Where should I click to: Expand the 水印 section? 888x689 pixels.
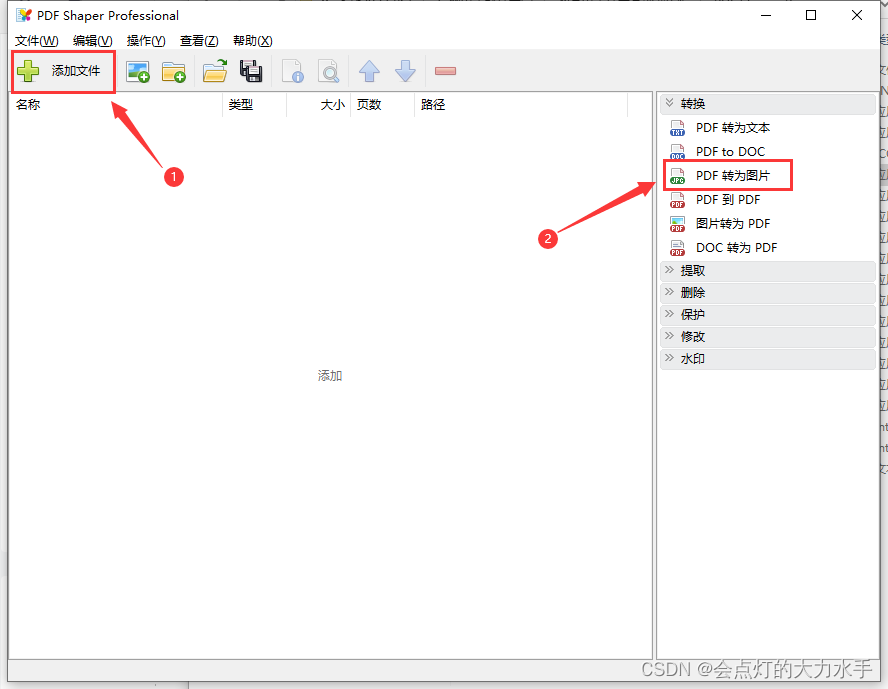[768, 359]
